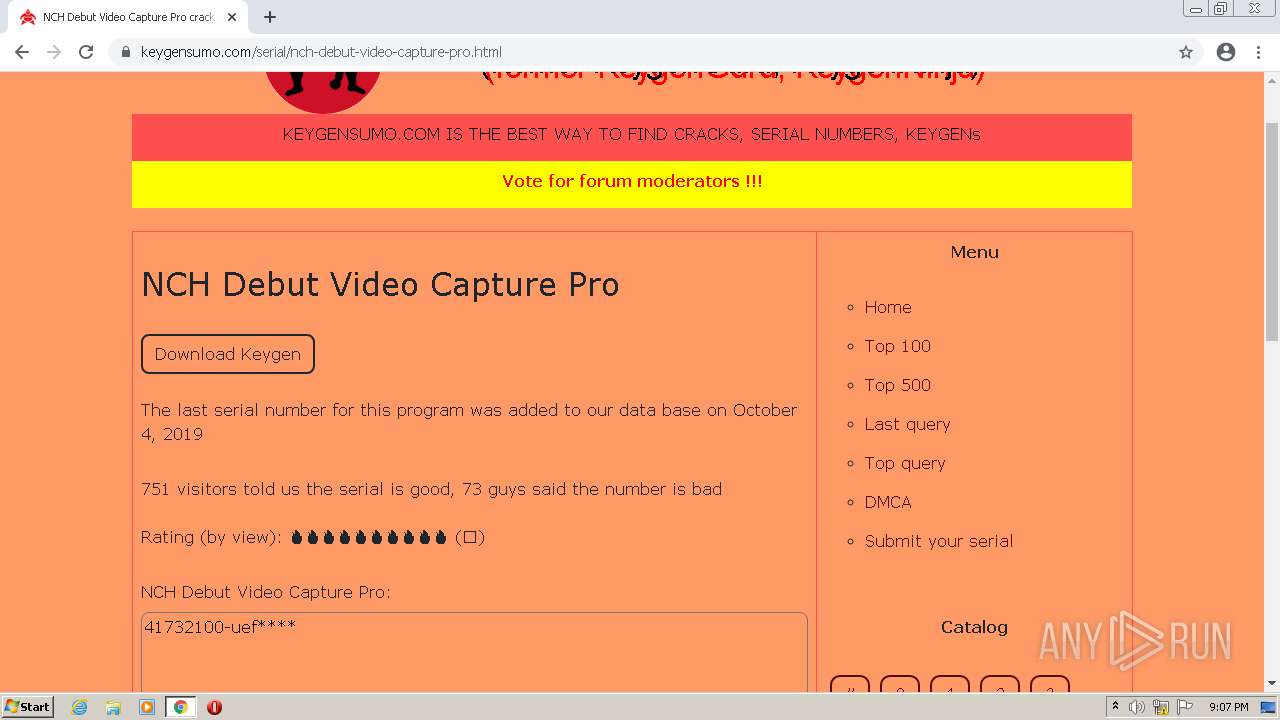
Task: Bookmark this page with the star icon
Action: [1186, 52]
